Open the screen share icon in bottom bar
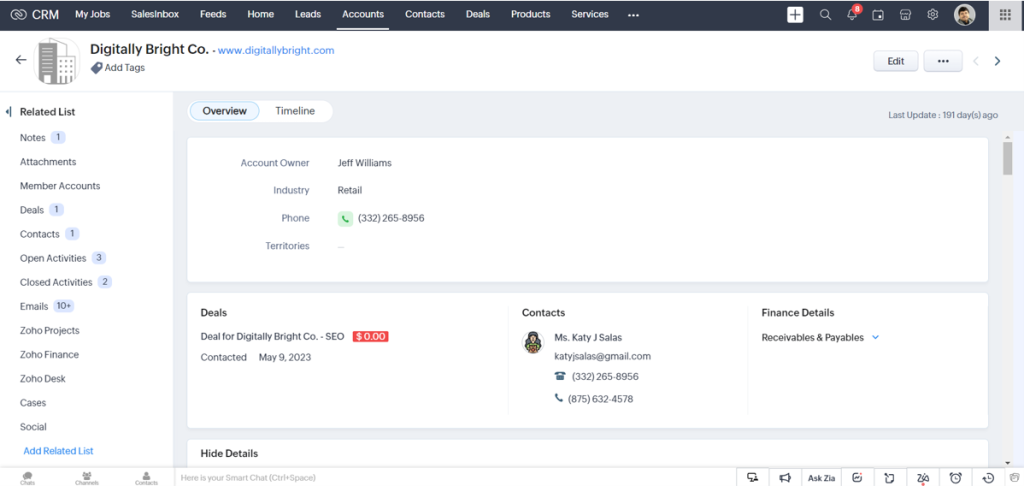Screen dimensions: 1024x486 [753, 478]
